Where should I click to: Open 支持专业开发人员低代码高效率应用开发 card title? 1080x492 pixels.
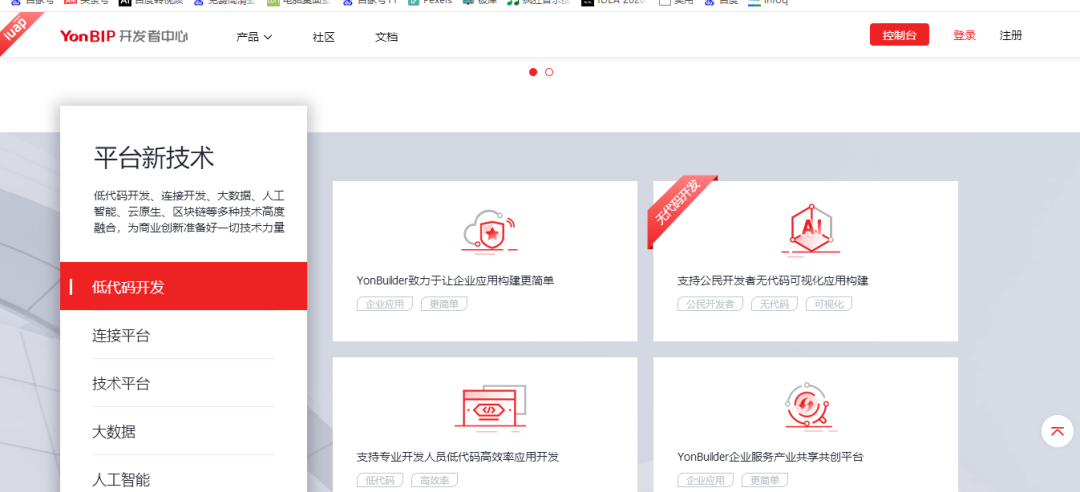[457, 457]
